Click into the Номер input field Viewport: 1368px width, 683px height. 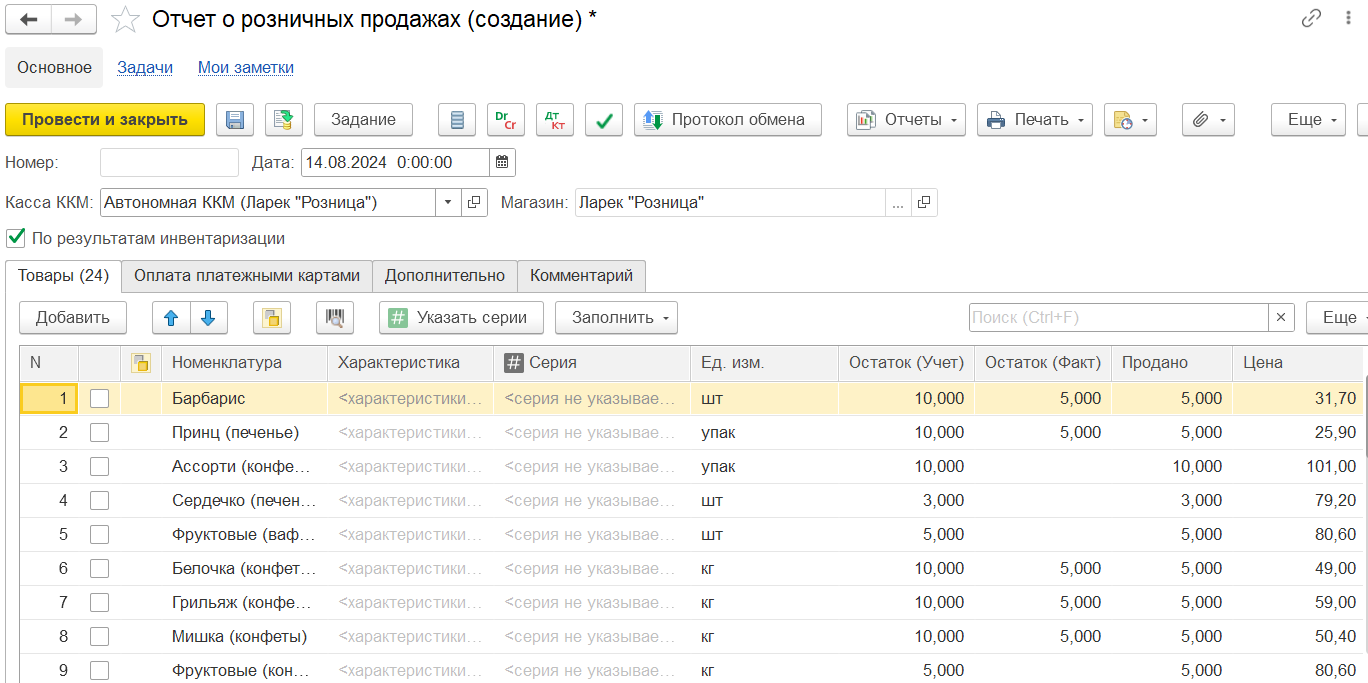pyautogui.click(x=169, y=162)
